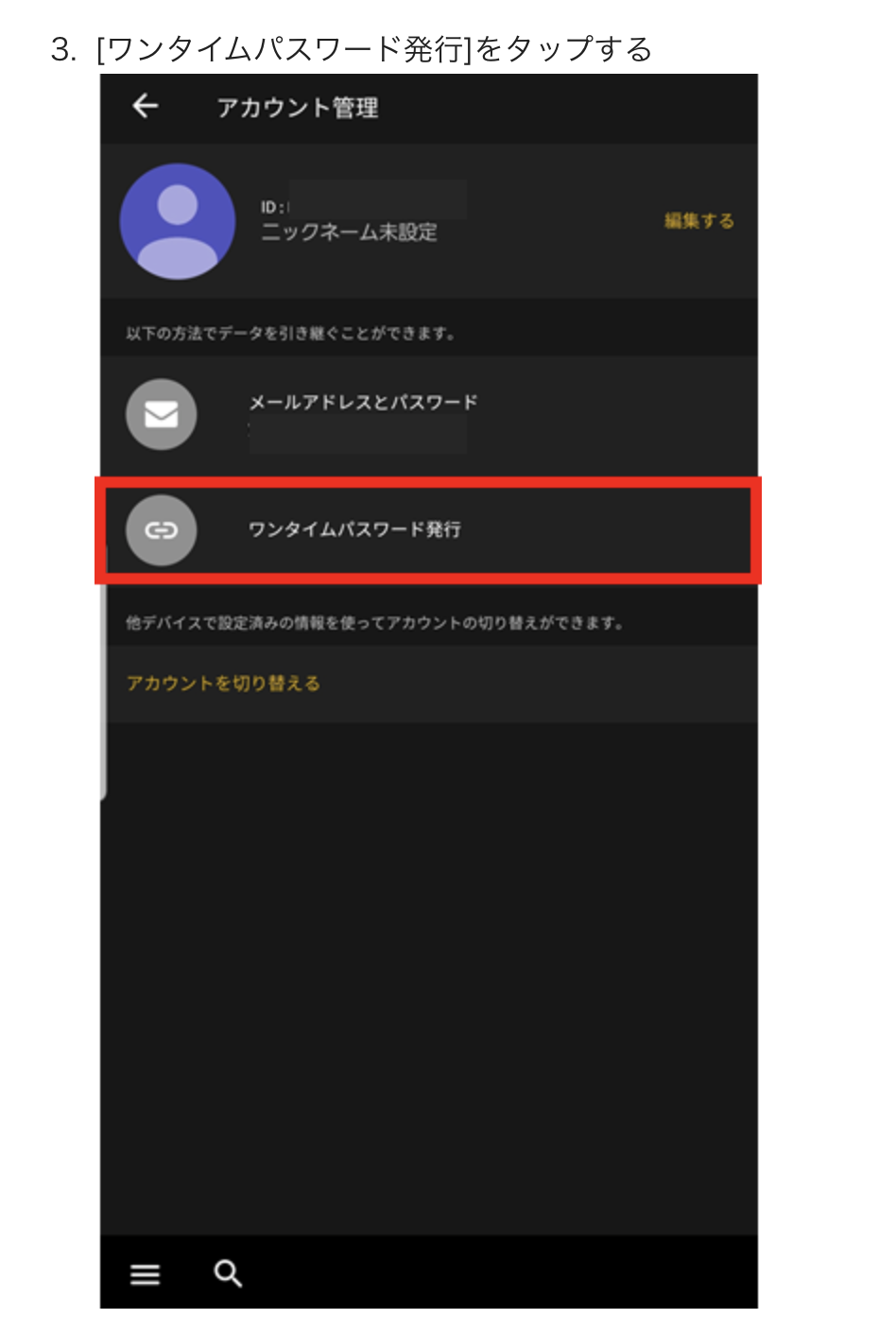The height and width of the screenshot is (1336, 896).
Task: Click masked email under mail label
Action: coord(358,435)
